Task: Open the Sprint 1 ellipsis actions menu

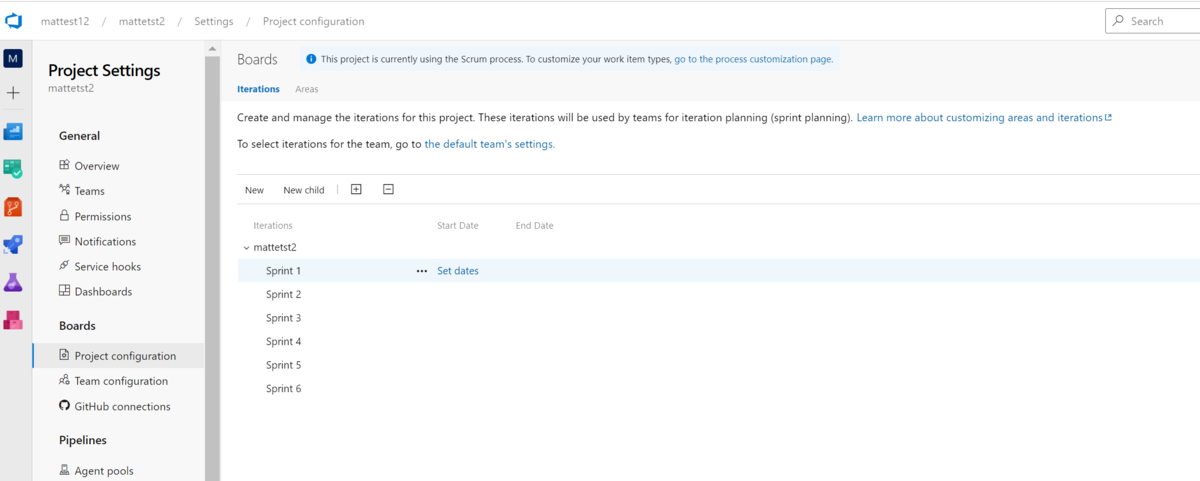Action: click(x=421, y=271)
